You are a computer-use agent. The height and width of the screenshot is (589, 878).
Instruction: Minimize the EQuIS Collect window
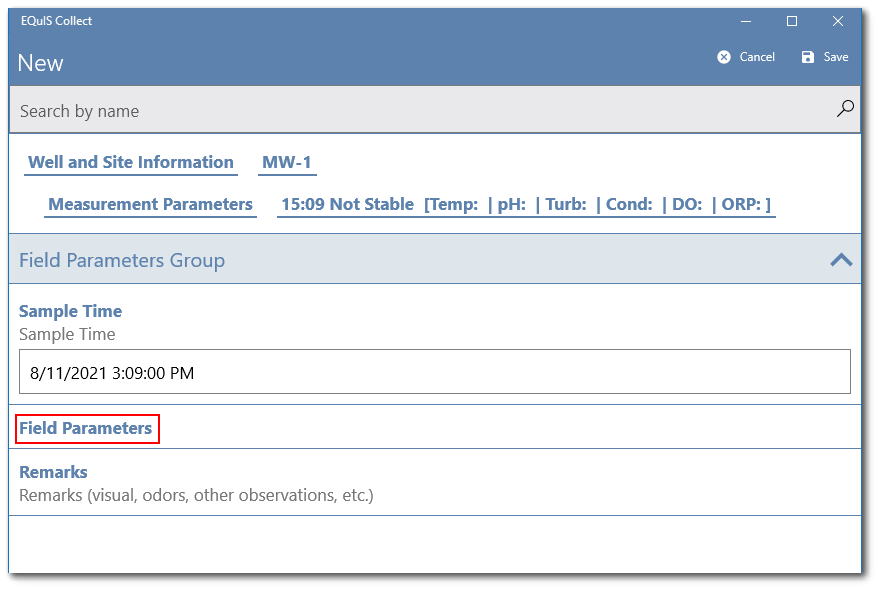tap(746, 21)
